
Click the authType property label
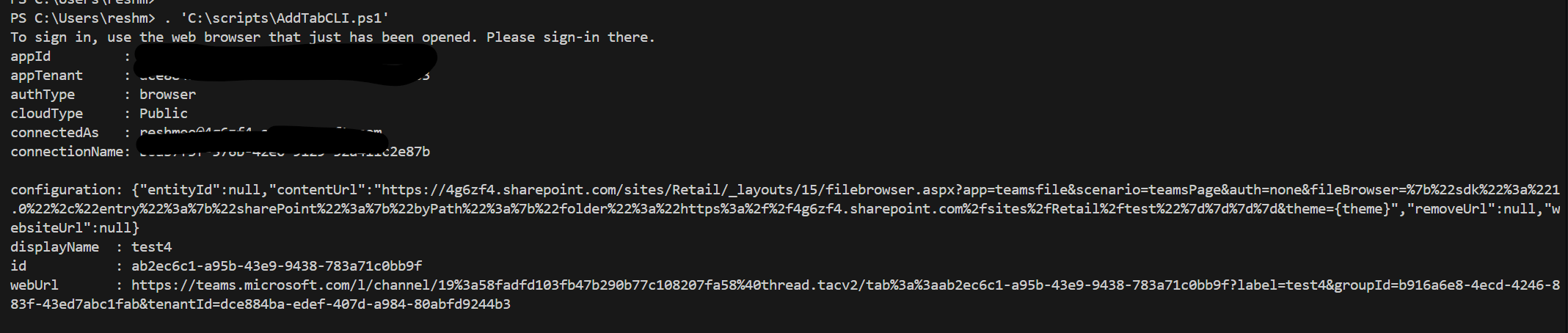pos(43,95)
